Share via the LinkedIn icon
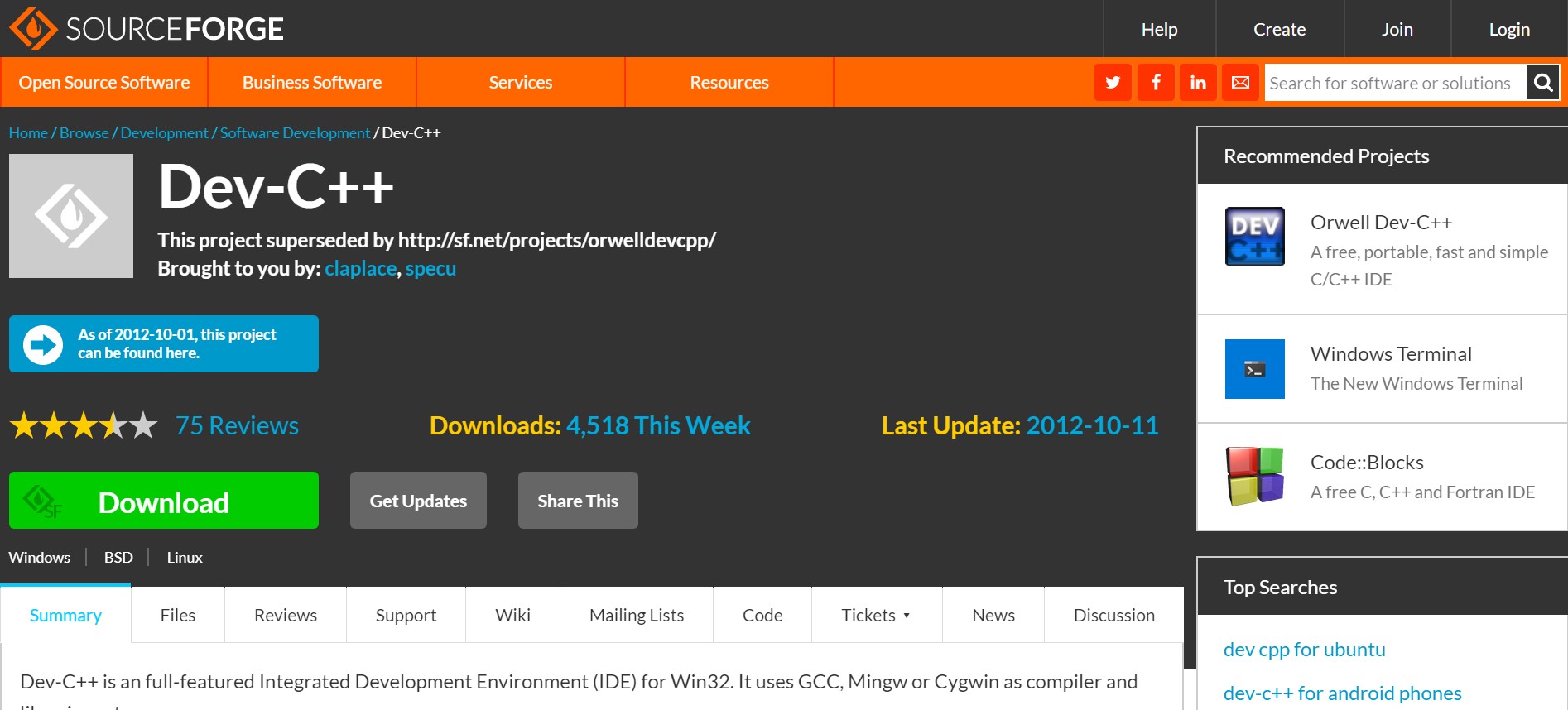The image size is (1568, 710). [x=1198, y=83]
